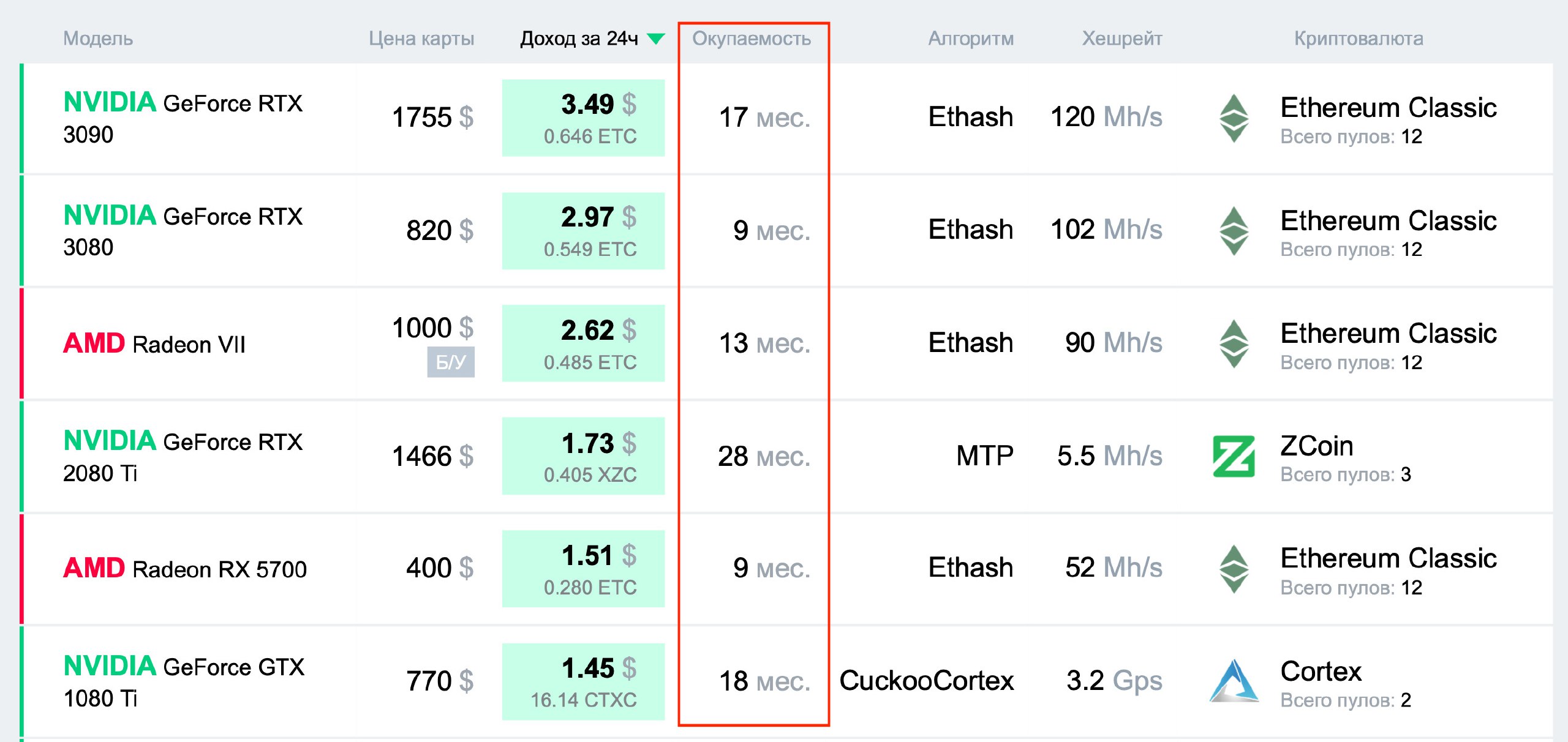Open the Cortex cryptocurrency link
Screen dimensions: 1568x742
click(1321, 672)
